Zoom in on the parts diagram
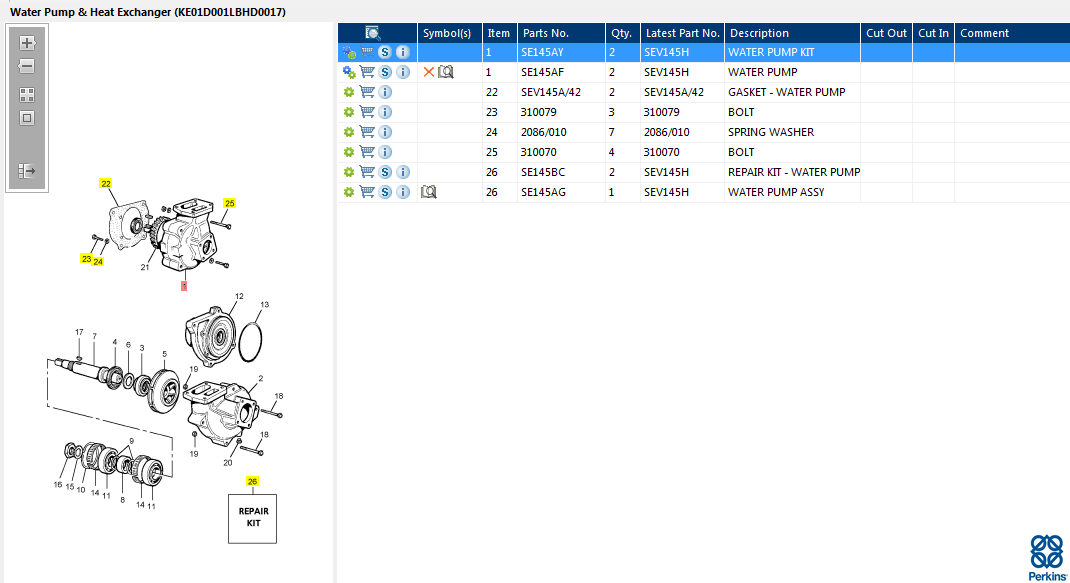1070x583 pixels. (x=27, y=43)
